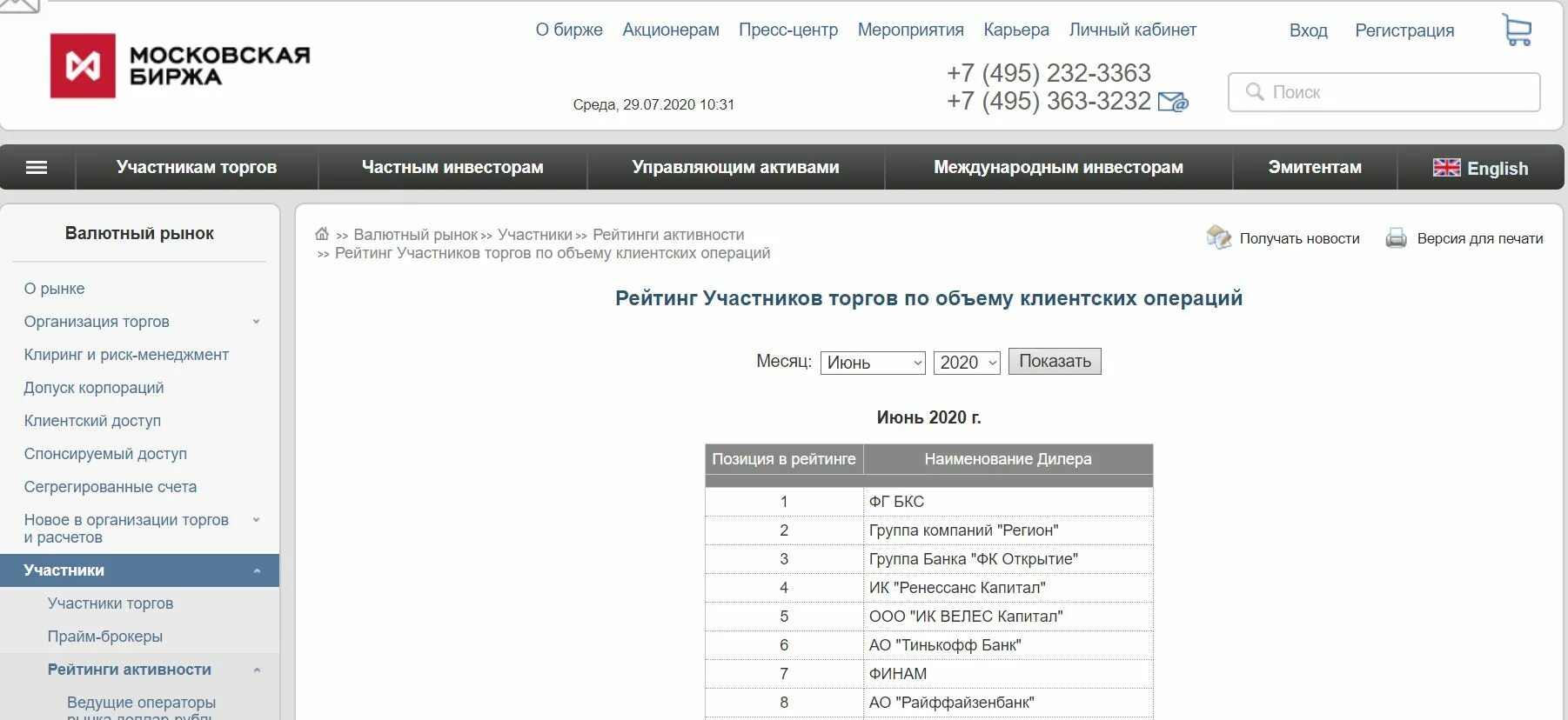Screen dimensions: 1568x720
Task: Click the ФИНАМ table cell
Action: 1008,674
